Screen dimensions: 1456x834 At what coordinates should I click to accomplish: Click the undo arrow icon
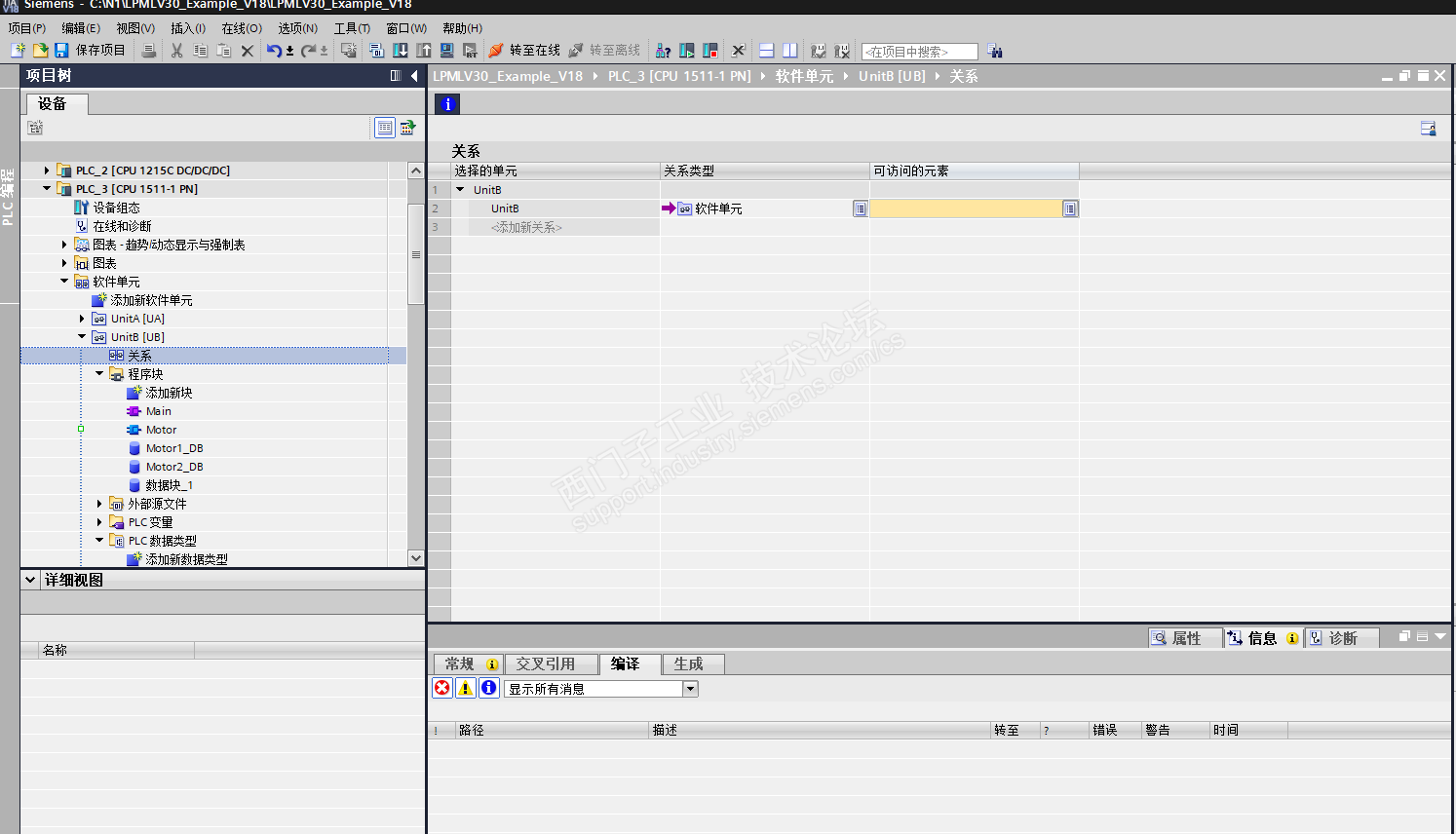pos(275,51)
